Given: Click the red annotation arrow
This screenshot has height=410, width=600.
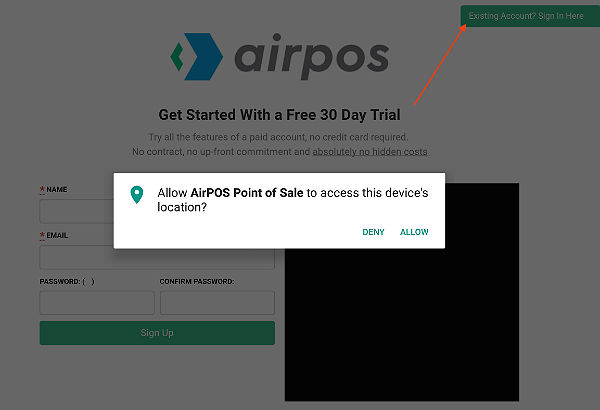Looking at the screenshot, I should point(440,64).
